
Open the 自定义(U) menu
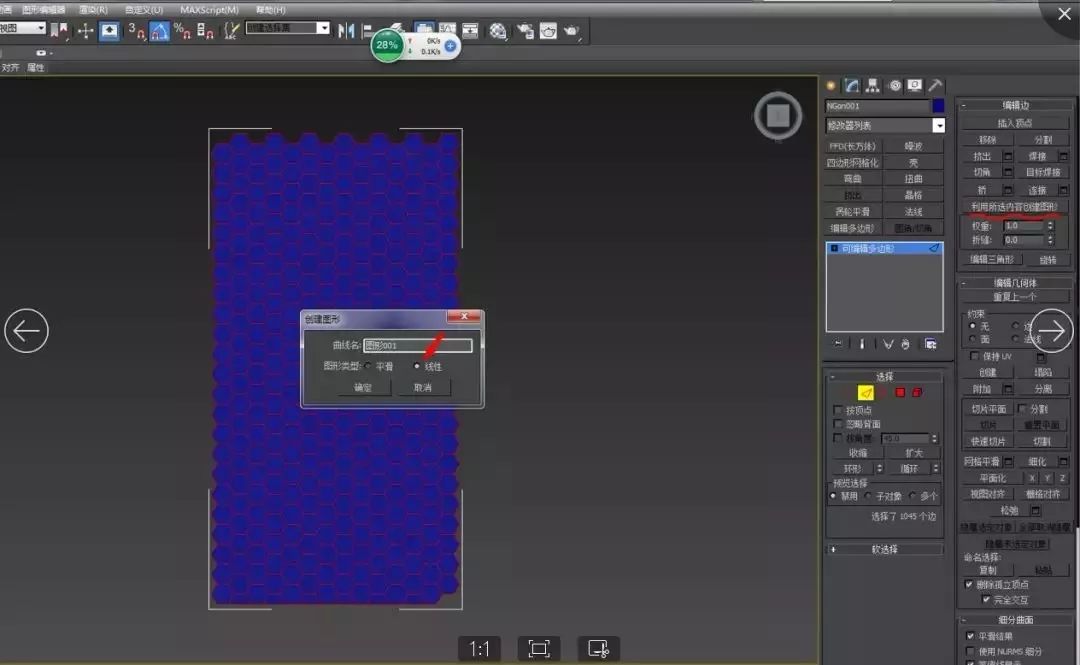point(144,10)
